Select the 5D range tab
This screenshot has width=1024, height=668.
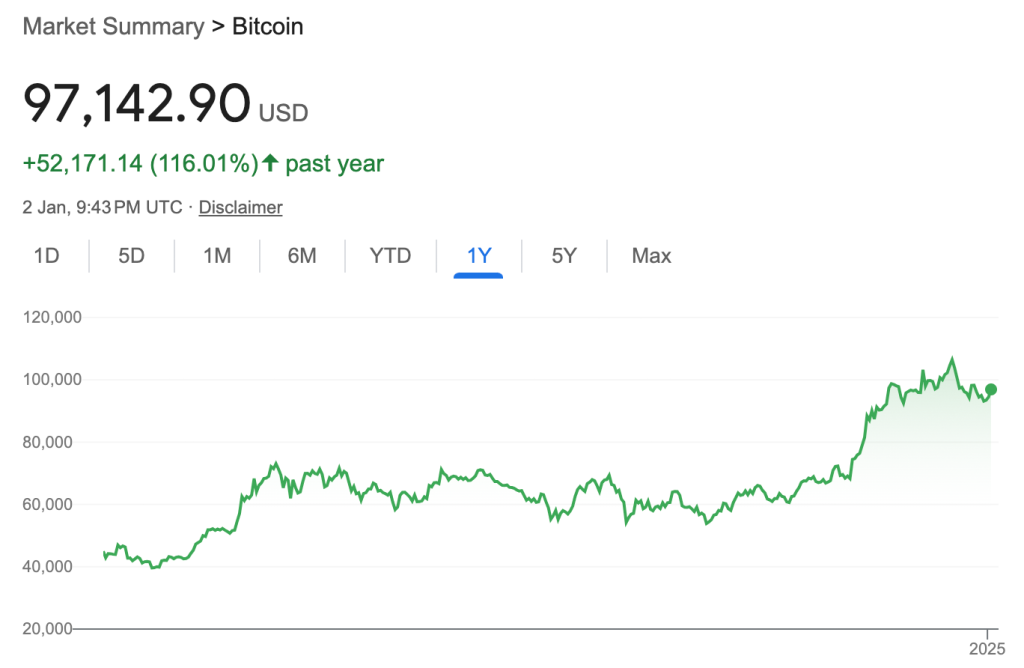pyautogui.click(x=131, y=256)
